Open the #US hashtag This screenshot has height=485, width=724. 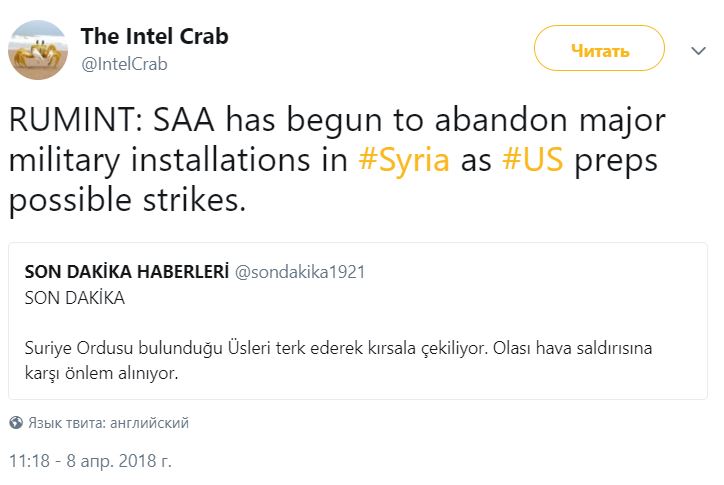pyautogui.click(x=532, y=159)
